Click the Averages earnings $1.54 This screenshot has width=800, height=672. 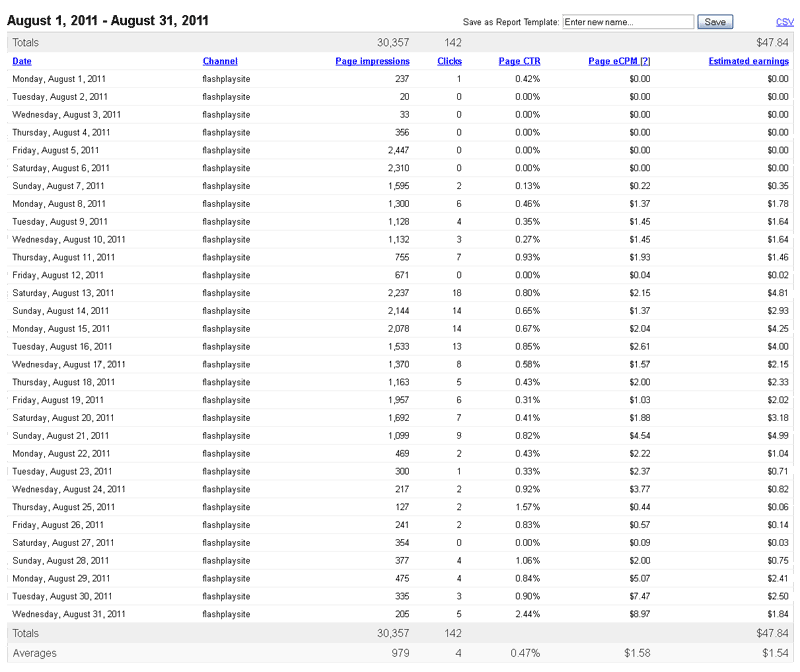click(776, 653)
